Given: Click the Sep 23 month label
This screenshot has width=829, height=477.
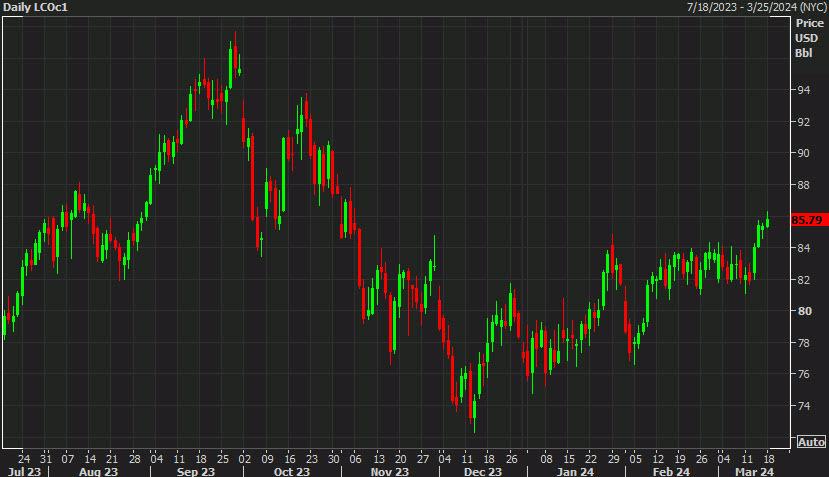Looking at the screenshot, I should click(x=196, y=471).
